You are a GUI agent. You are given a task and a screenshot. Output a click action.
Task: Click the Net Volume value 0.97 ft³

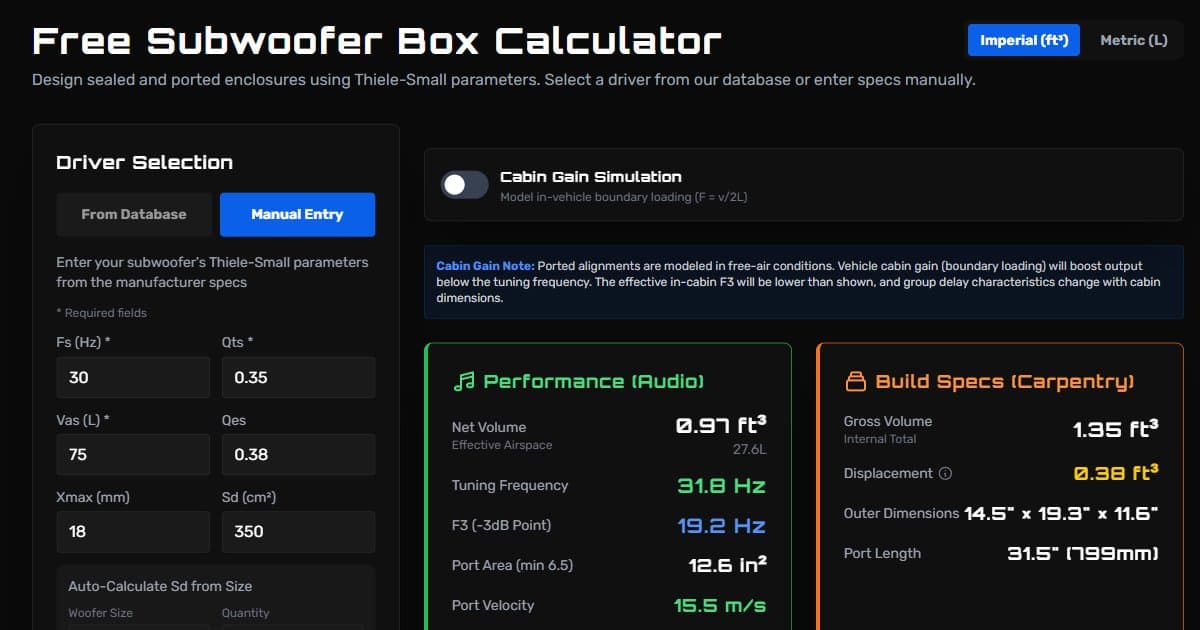[x=721, y=425]
